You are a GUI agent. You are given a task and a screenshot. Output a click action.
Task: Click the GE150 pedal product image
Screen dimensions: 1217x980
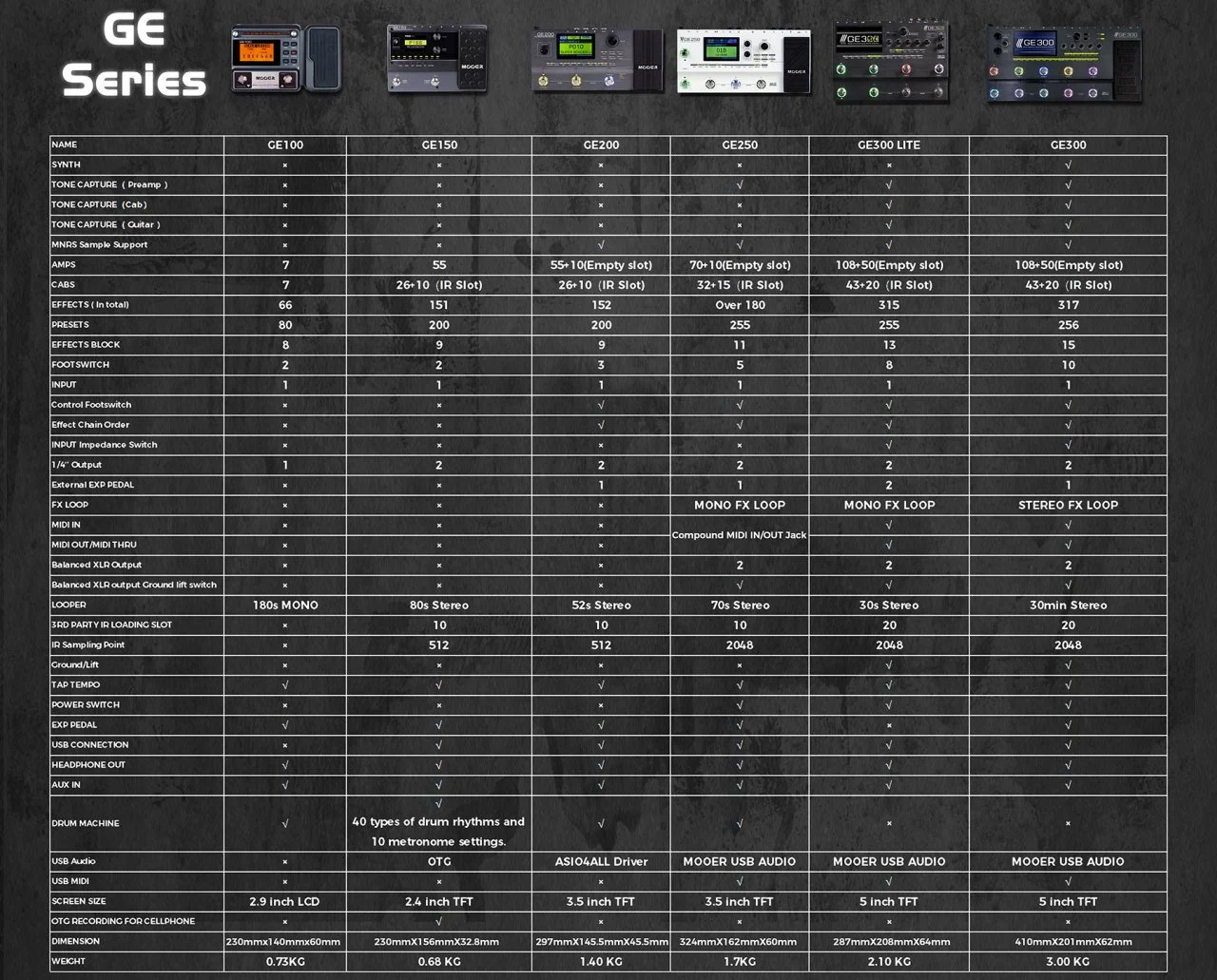pos(437,58)
